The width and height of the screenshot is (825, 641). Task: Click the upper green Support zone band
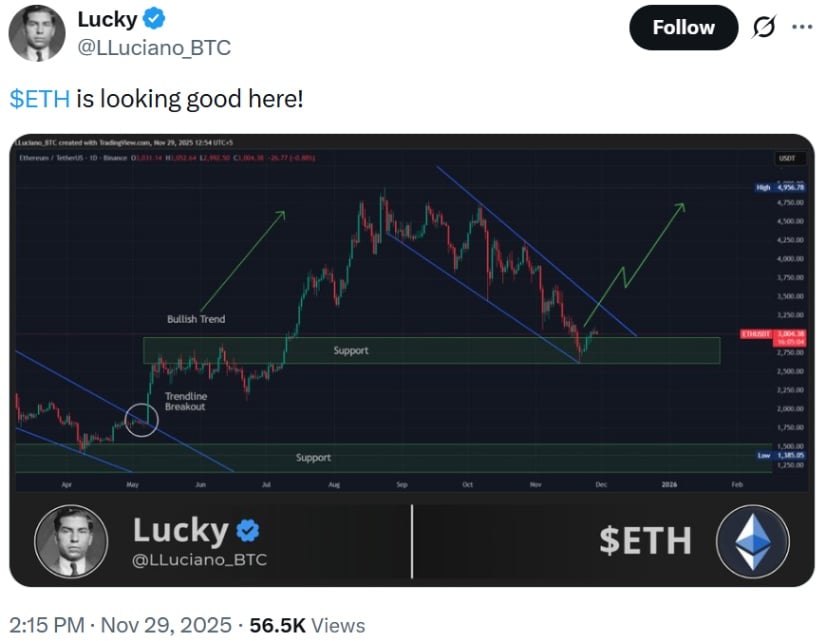click(x=431, y=351)
